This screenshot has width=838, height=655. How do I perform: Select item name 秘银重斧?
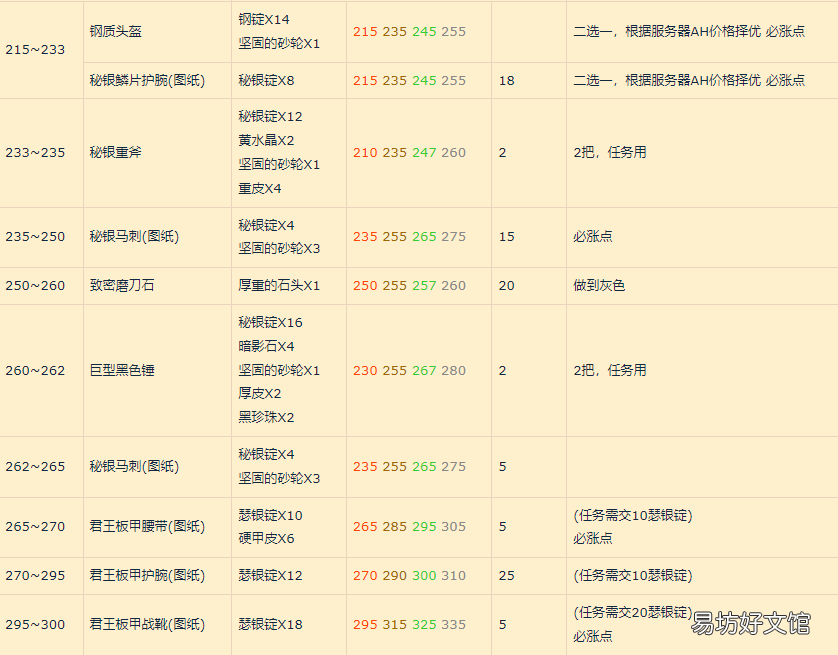(x=115, y=153)
